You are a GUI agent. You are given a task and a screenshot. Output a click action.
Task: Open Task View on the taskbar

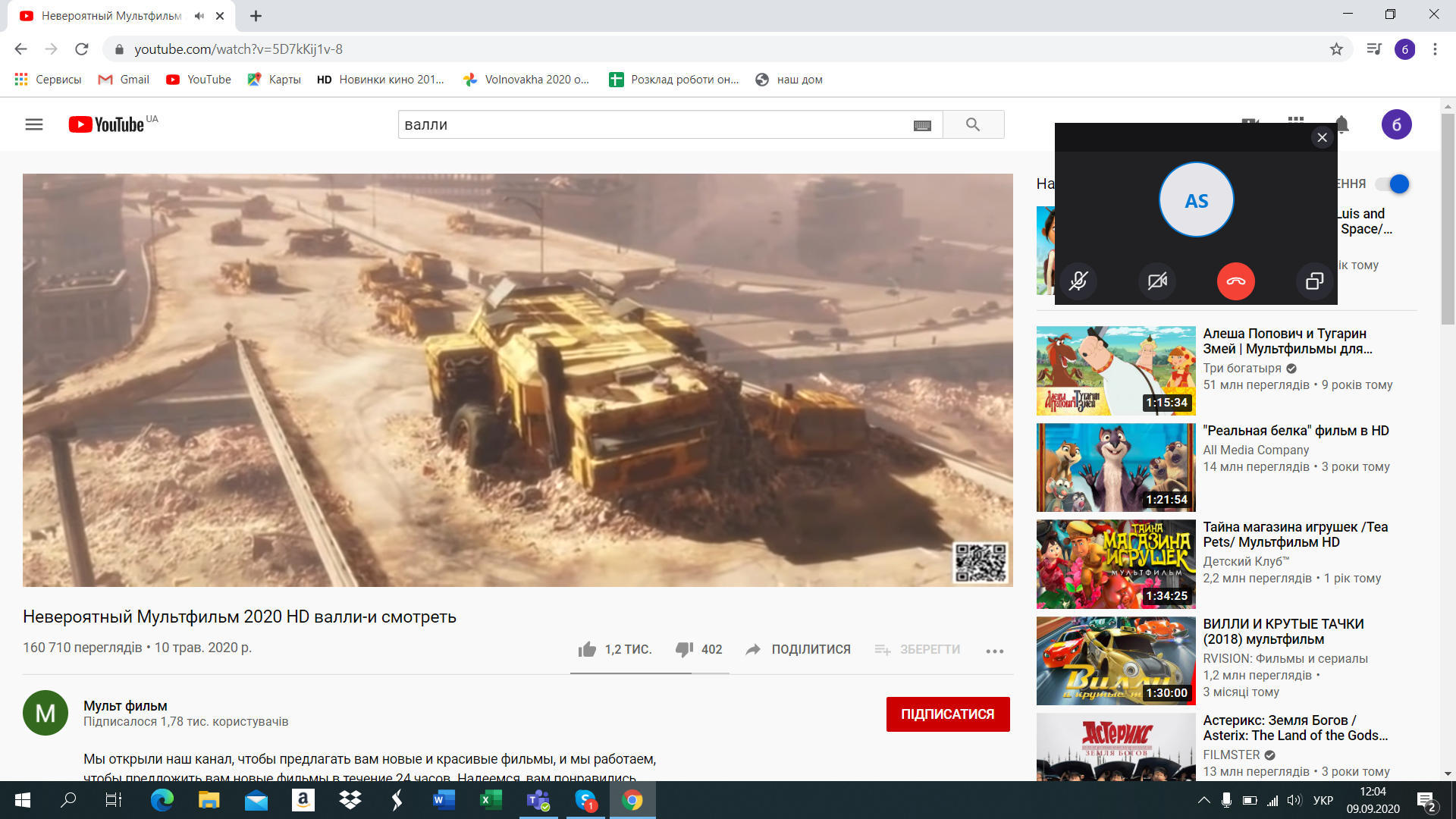coord(113,800)
